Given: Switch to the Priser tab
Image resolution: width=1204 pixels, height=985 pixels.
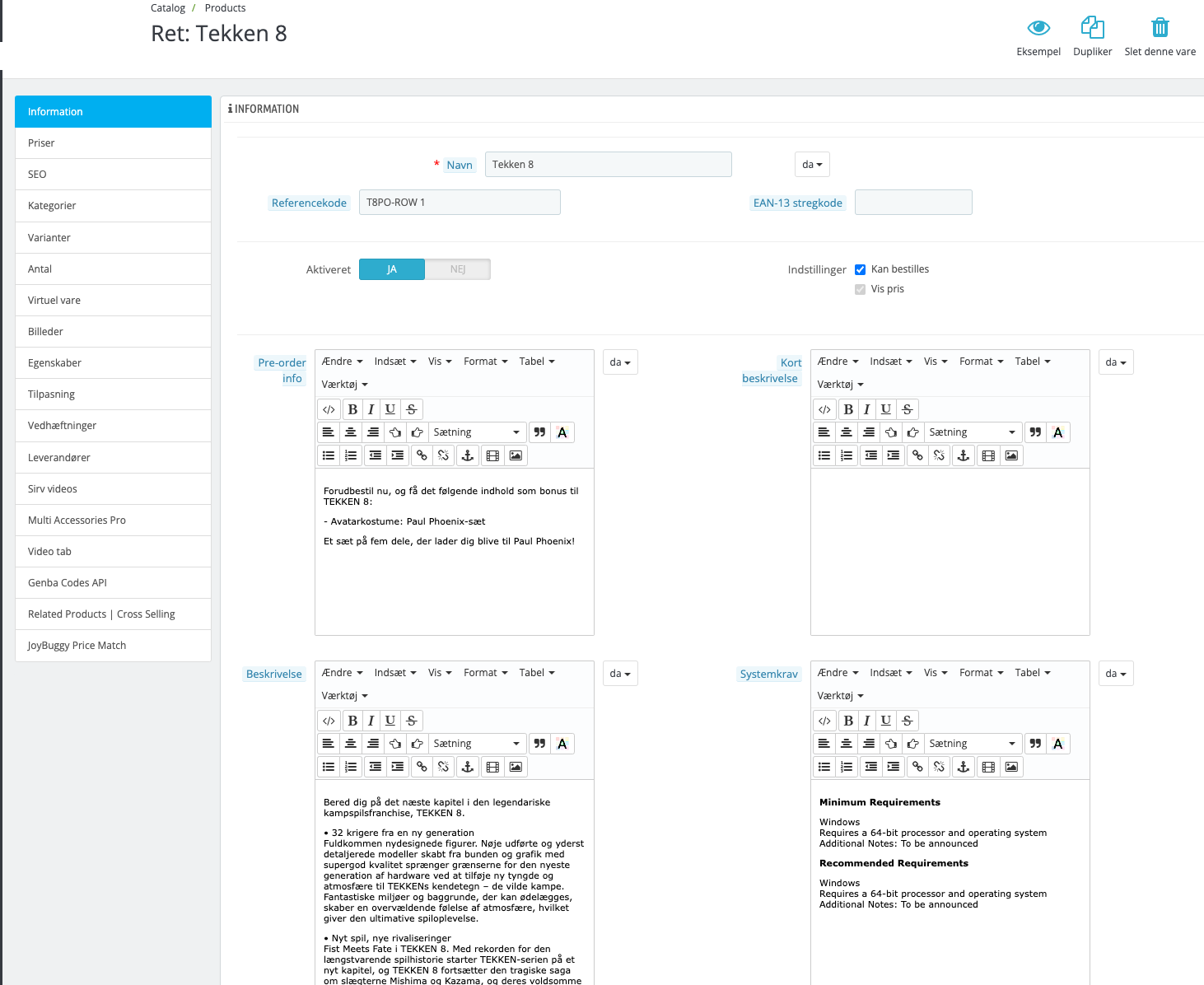Looking at the screenshot, I should click(113, 143).
